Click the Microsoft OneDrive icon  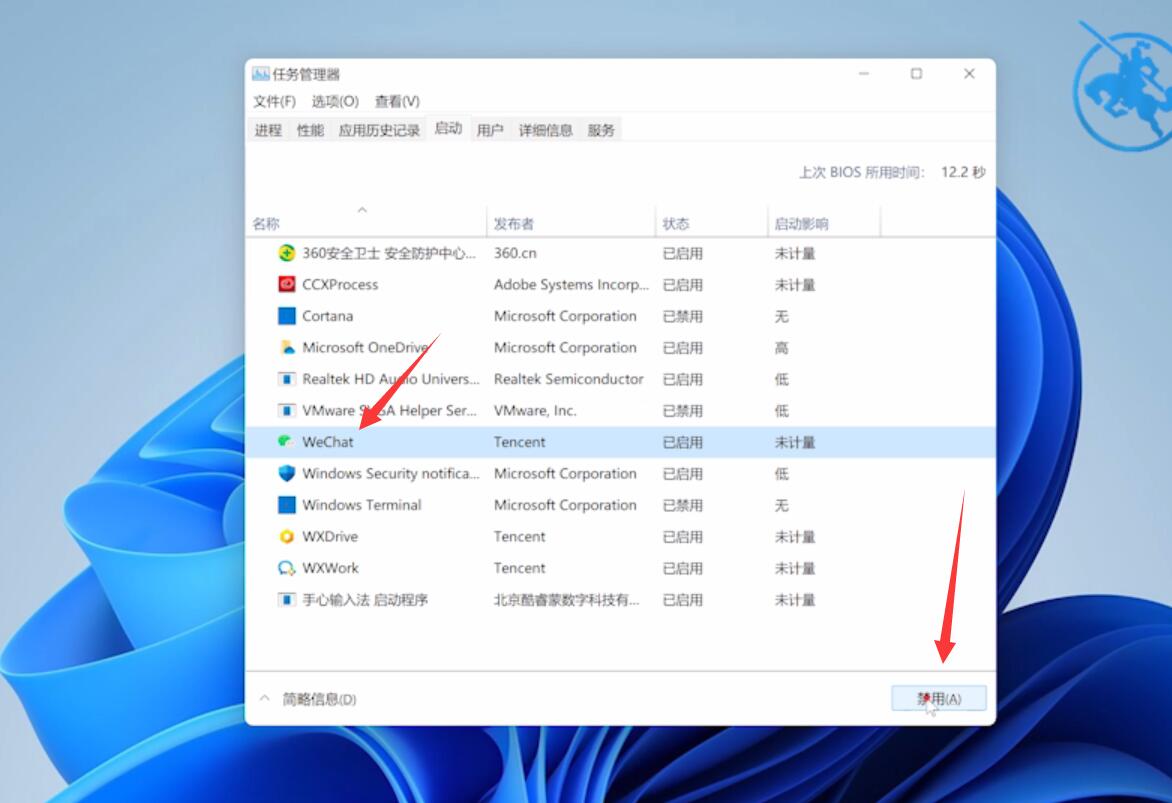point(286,347)
